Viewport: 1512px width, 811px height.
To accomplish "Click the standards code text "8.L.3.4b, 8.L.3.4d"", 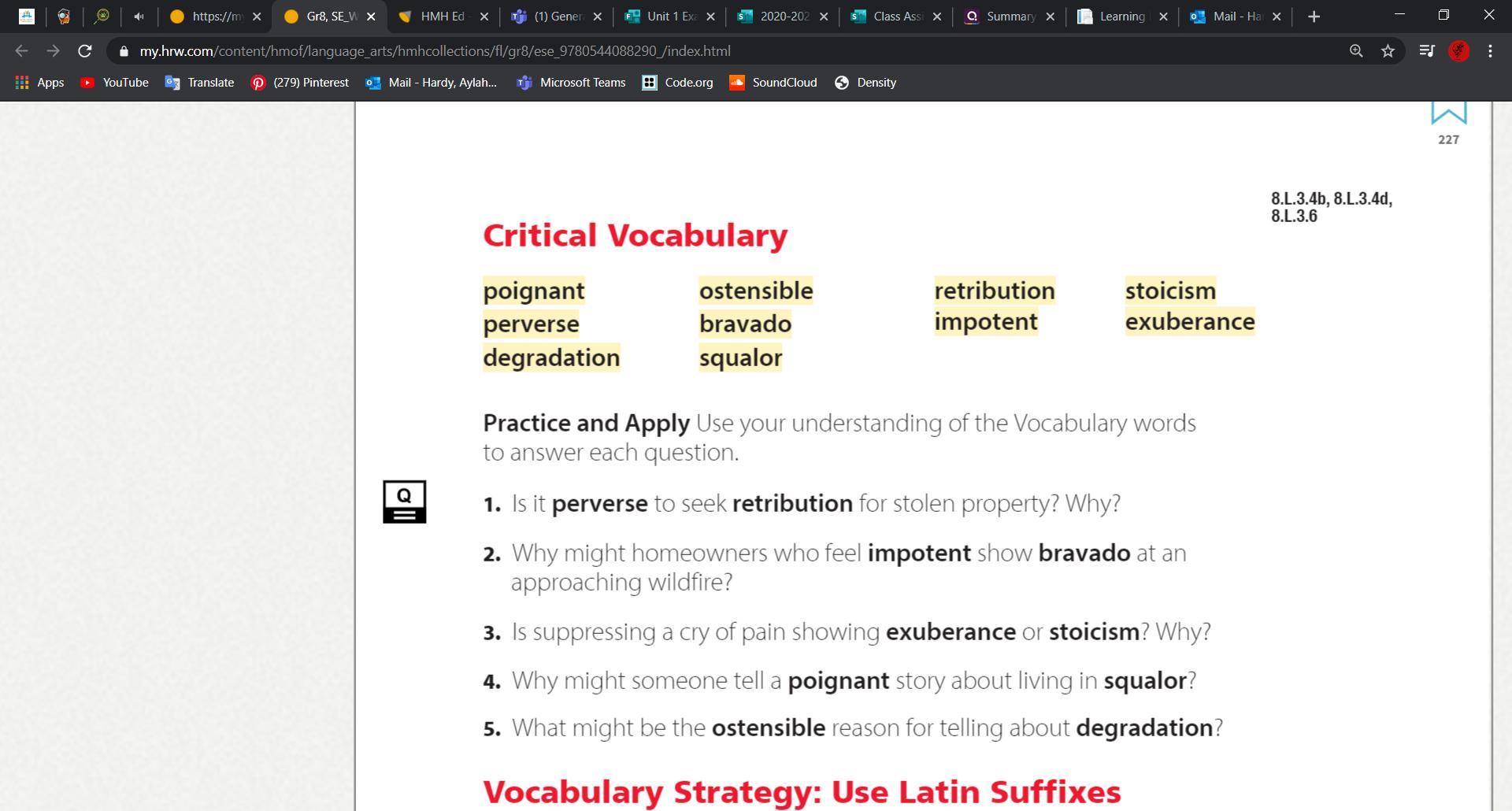I will coord(1332,198).
